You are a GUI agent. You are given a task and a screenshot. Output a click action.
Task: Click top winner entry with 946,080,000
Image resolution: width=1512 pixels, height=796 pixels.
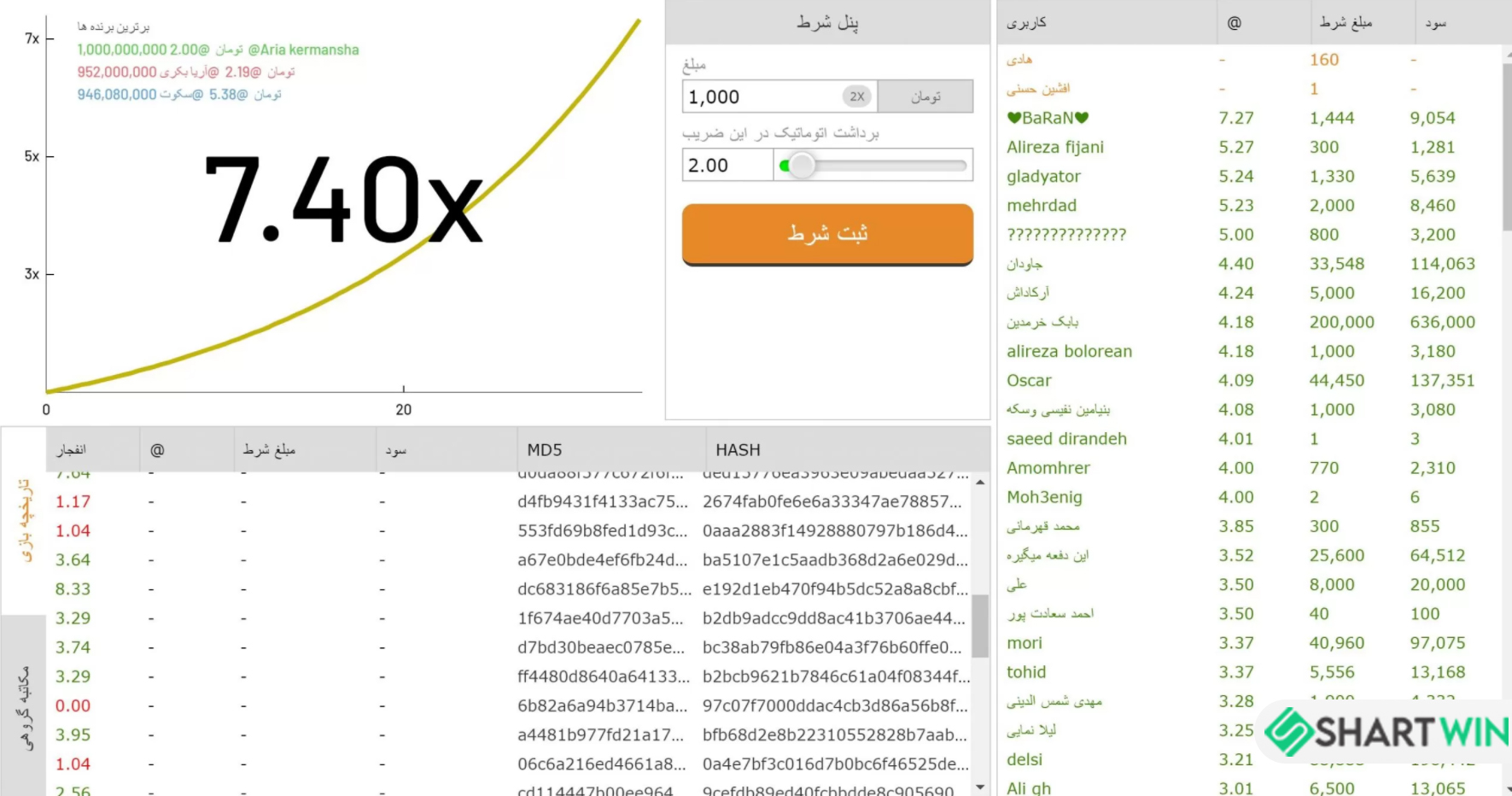tap(179, 94)
